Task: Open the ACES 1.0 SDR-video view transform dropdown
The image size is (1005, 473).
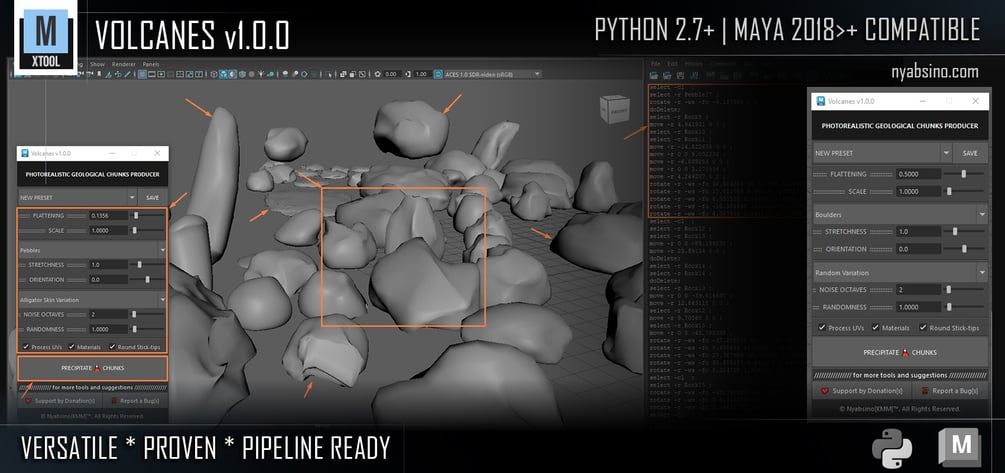Action: pyautogui.click(x=494, y=74)
